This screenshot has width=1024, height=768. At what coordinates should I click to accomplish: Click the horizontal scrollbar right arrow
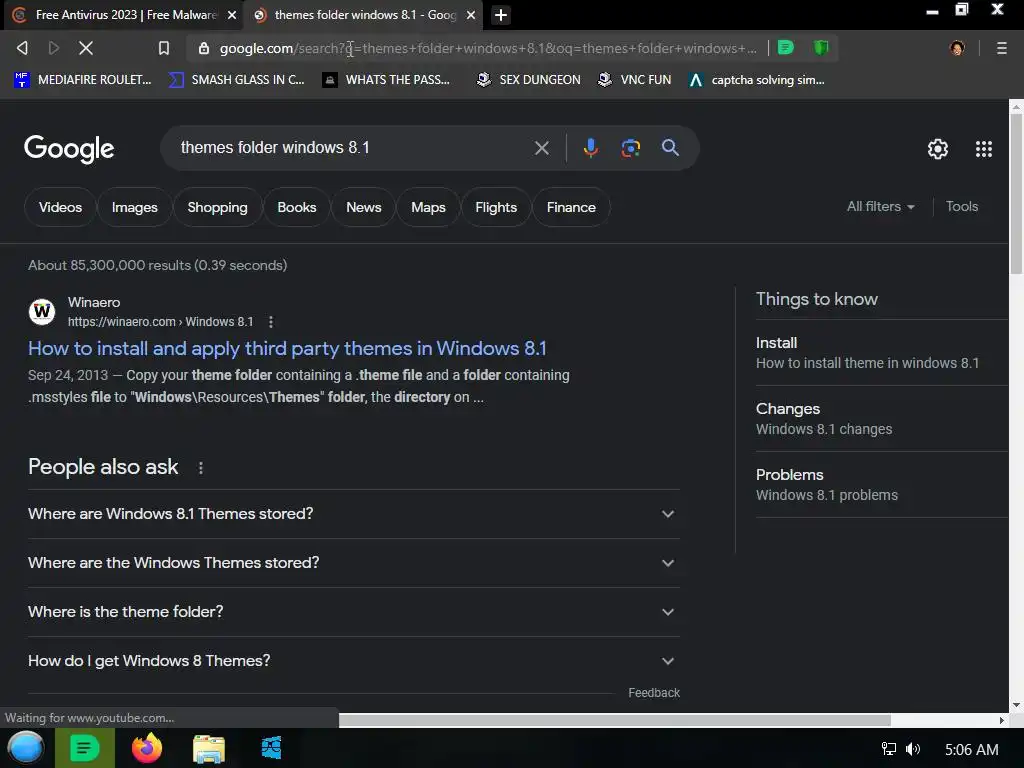click(1002, 720)
